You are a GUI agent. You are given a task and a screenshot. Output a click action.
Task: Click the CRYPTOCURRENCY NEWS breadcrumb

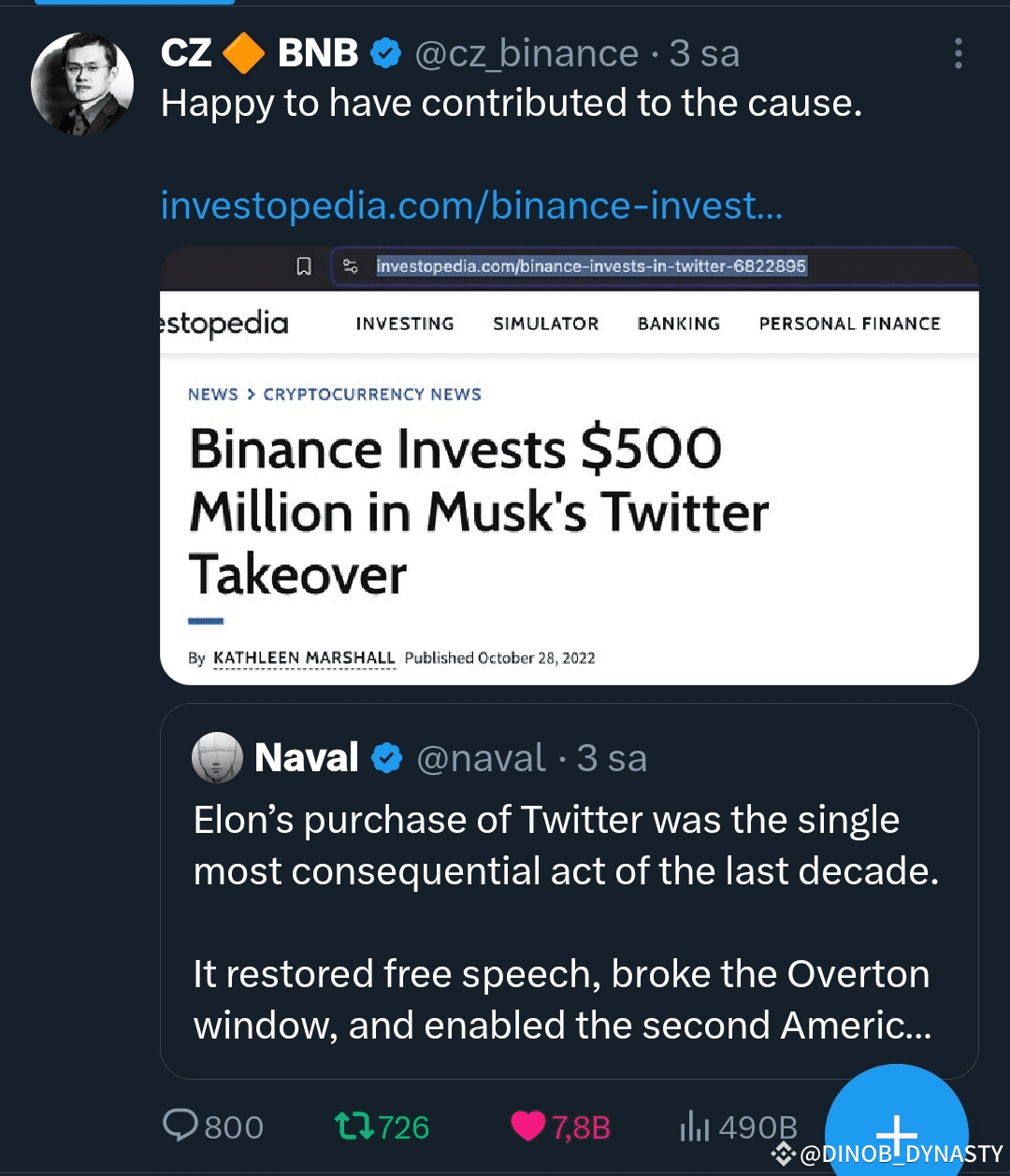pos(372,394)
